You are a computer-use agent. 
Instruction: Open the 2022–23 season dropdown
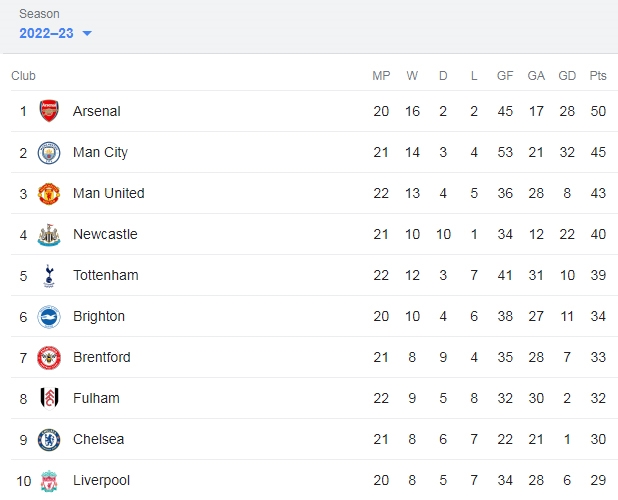(x=55, y=33)
